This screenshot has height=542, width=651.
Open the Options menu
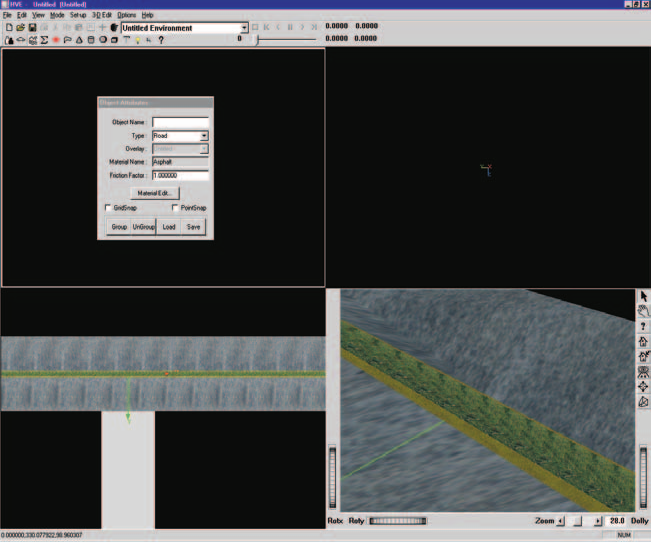click(127, 15)
